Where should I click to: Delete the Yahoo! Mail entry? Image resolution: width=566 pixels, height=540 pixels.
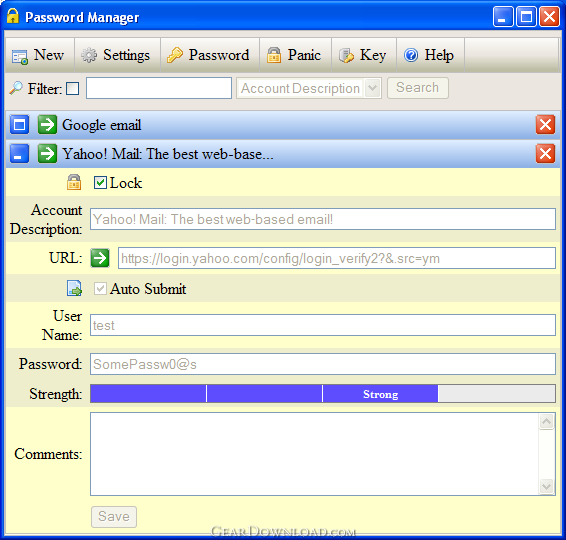545,153
